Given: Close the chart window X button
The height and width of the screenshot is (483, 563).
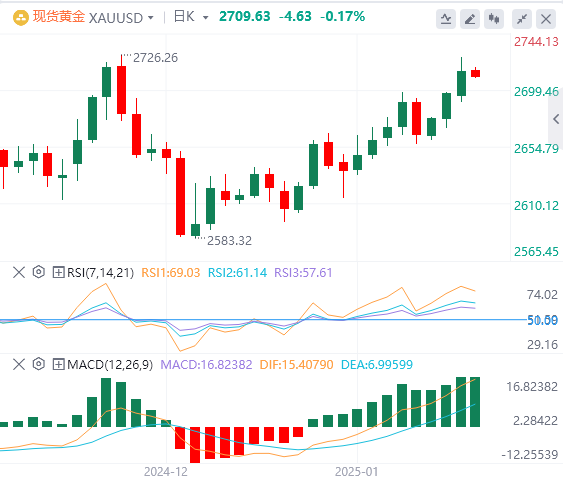Looking at the screenshot, I should point(546,19).
